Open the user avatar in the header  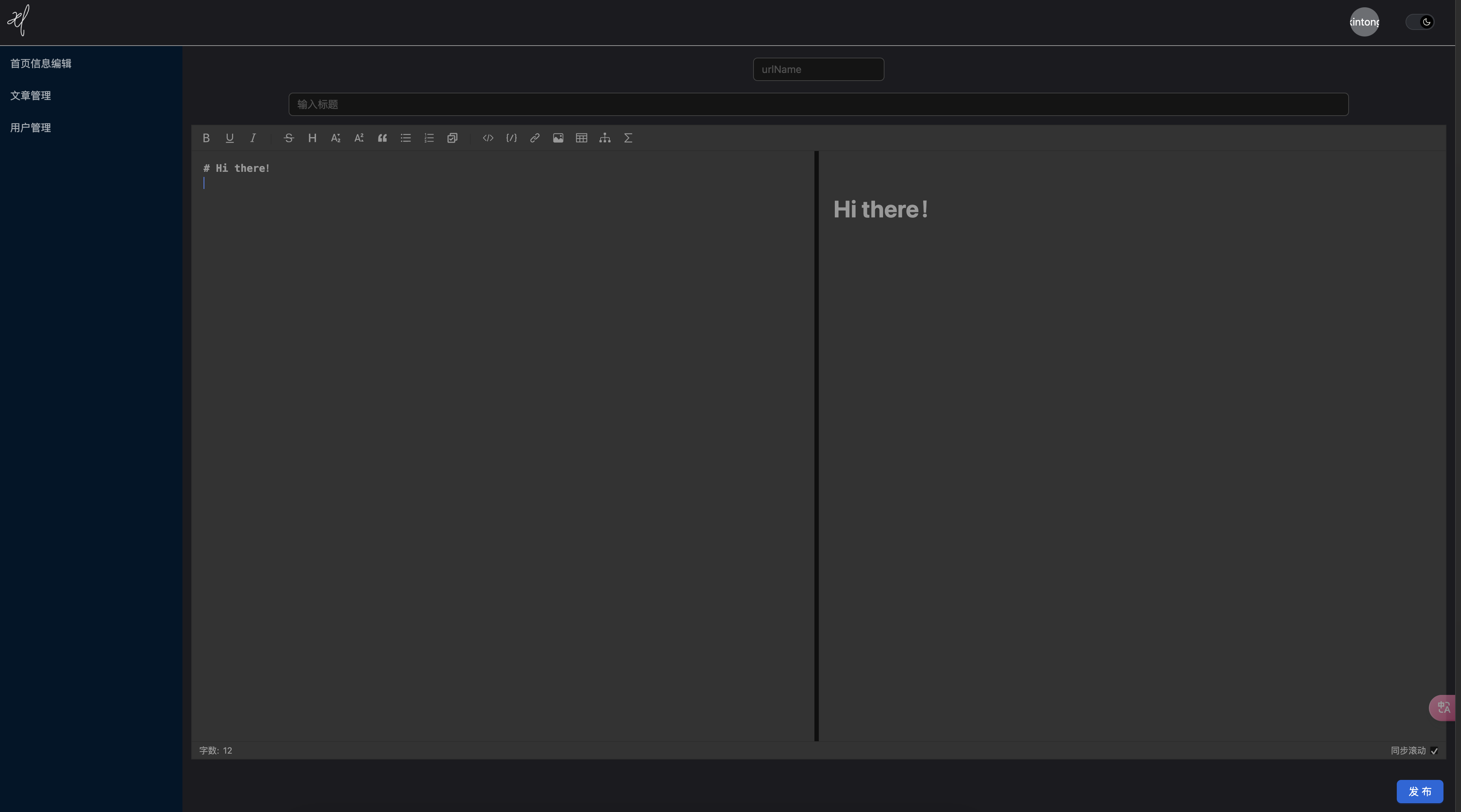(1364, 22)
